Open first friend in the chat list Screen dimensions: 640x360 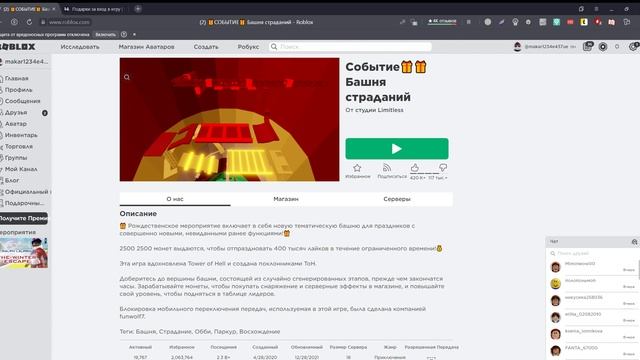coord(593,267)
